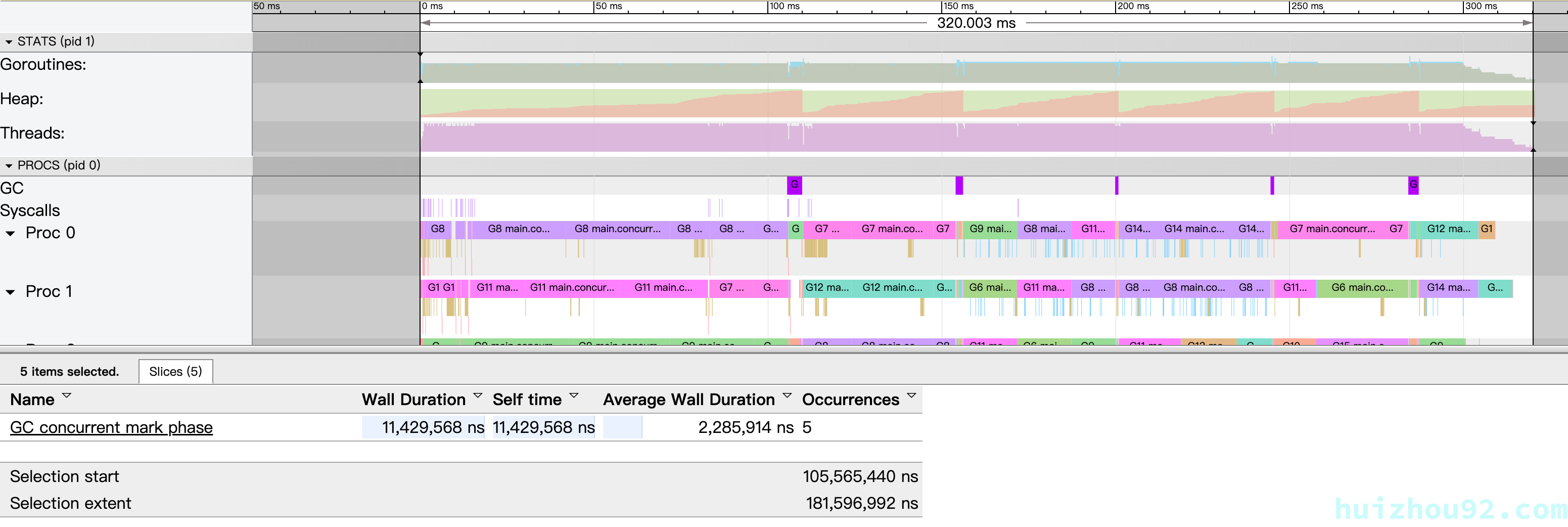Select 'G7 main.concurr...' slice in Proc 0

pos(1332,230)
